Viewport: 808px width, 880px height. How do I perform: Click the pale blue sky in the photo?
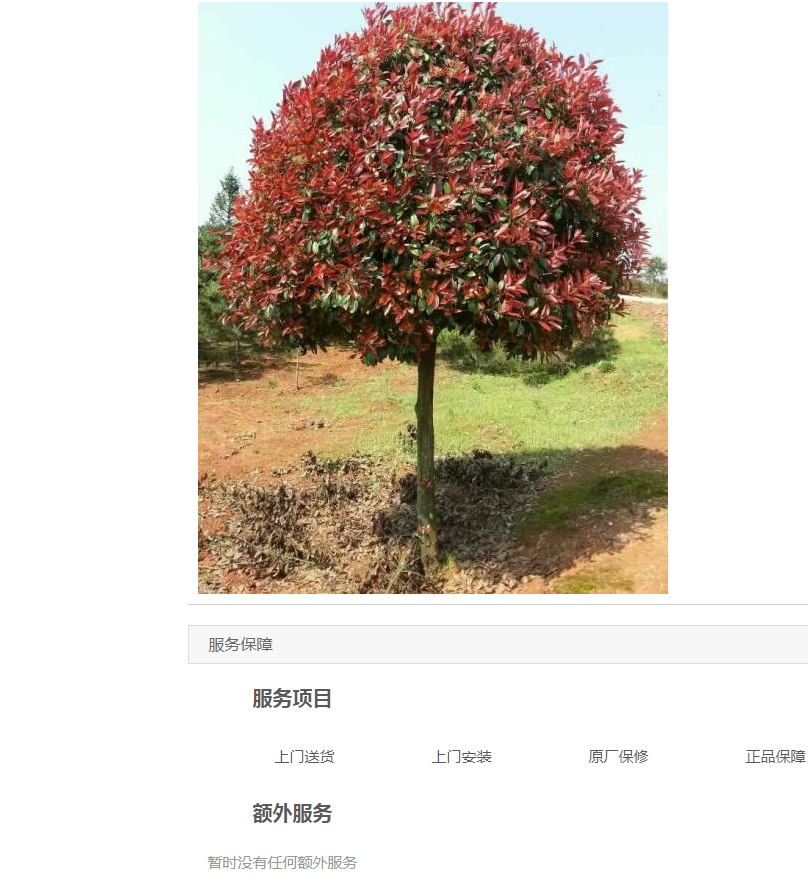click(252, 84)
